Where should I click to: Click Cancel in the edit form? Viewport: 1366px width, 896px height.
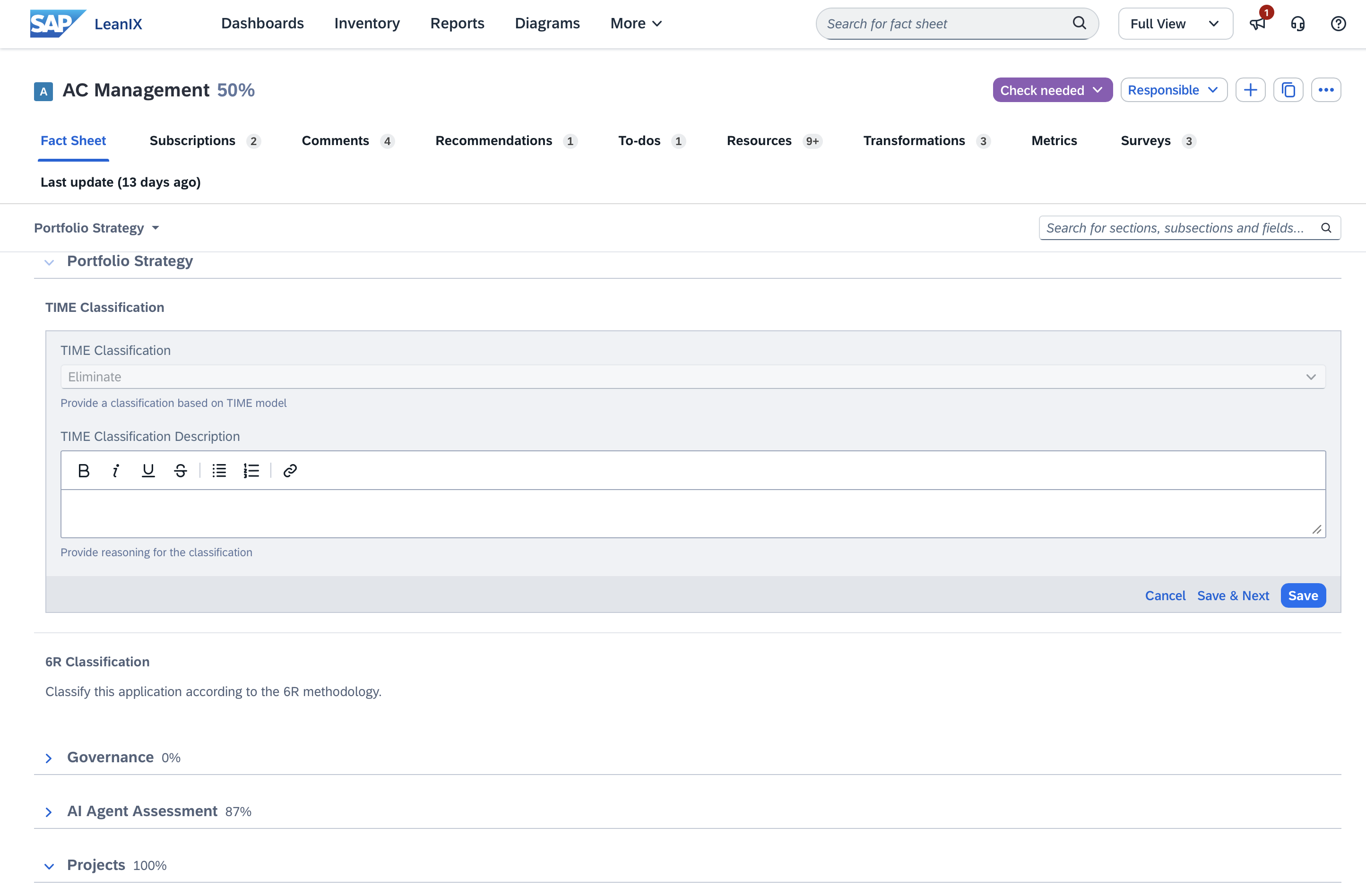tap(1165, 596)
